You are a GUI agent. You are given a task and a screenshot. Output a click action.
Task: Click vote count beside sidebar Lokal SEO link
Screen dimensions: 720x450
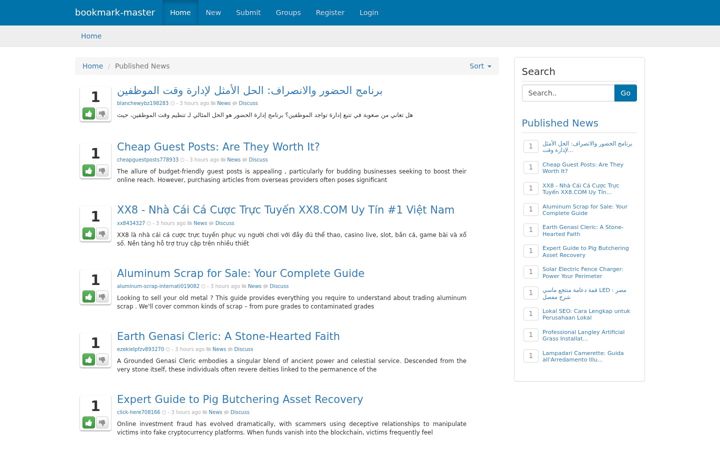tap(531, 314)
